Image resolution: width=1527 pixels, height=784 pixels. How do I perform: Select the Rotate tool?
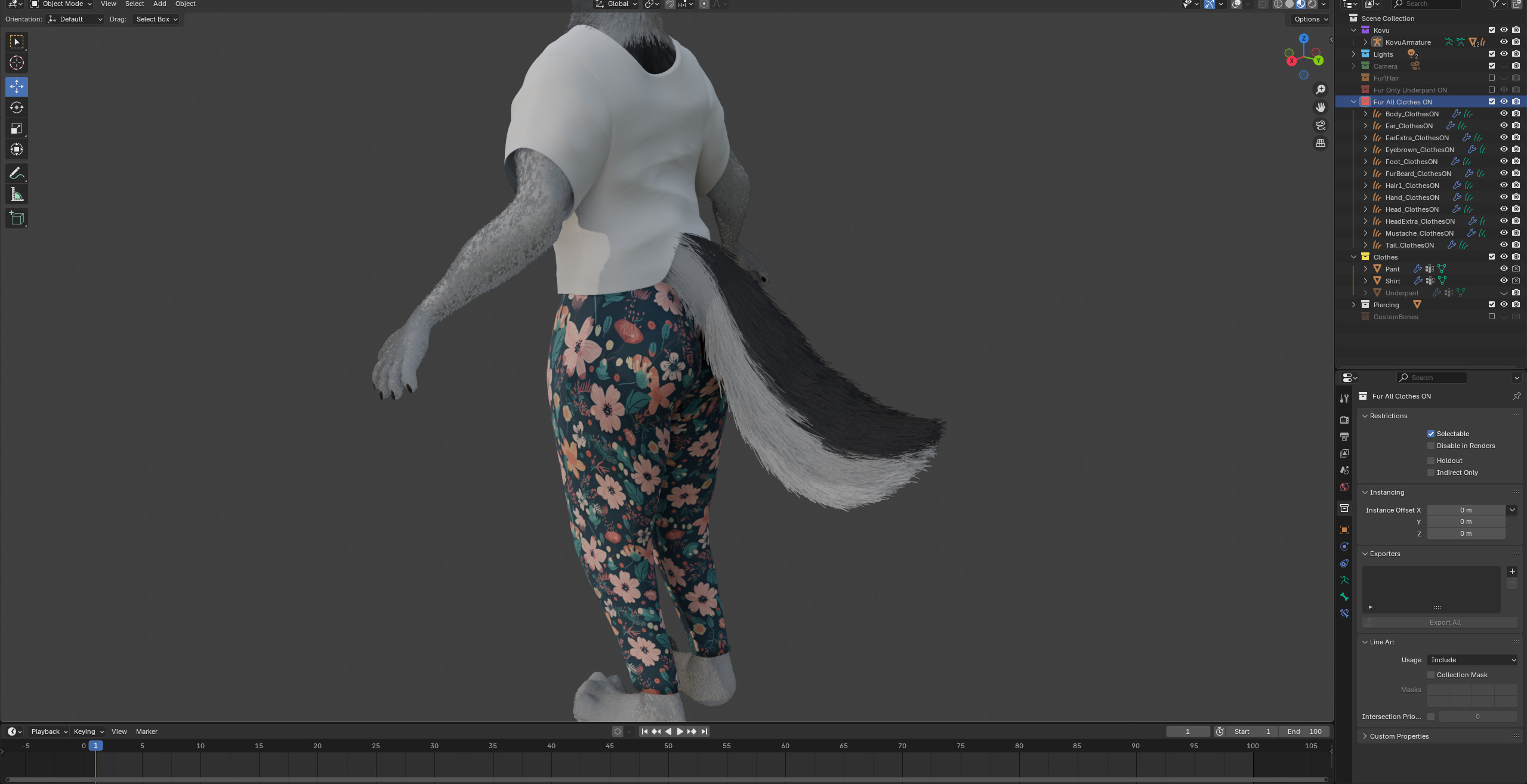pos(17,107)
